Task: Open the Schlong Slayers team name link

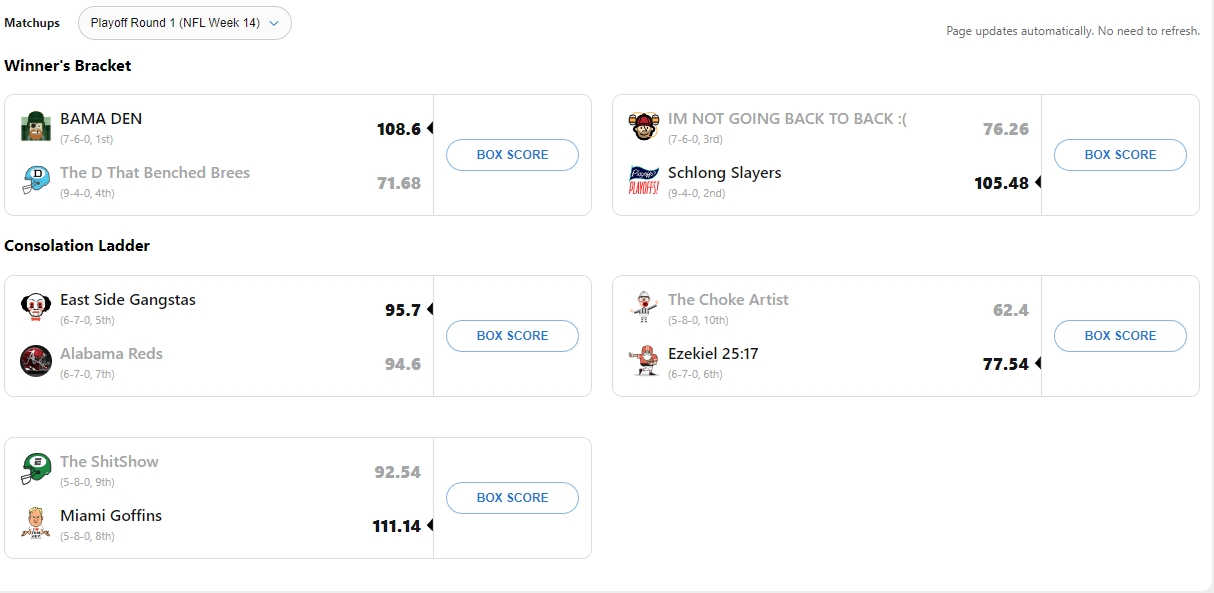Action: (x=724, y=173)
